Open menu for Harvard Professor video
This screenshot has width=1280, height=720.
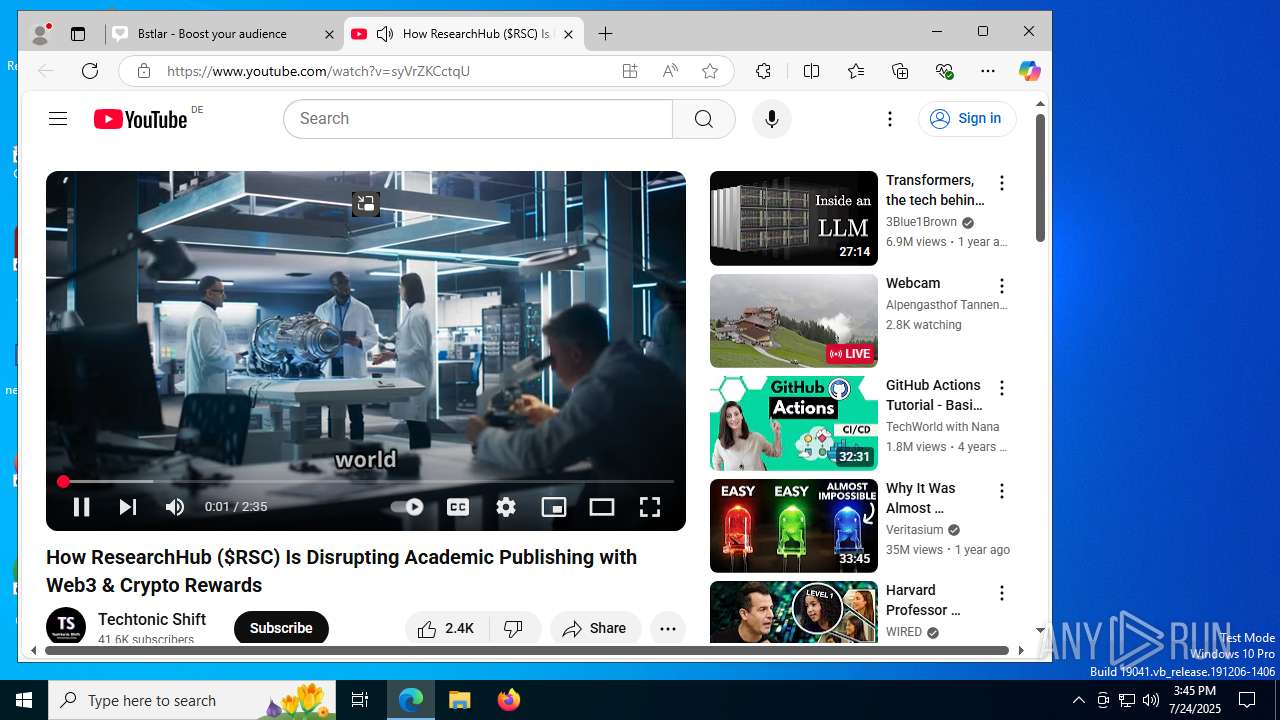point(1001,593)
